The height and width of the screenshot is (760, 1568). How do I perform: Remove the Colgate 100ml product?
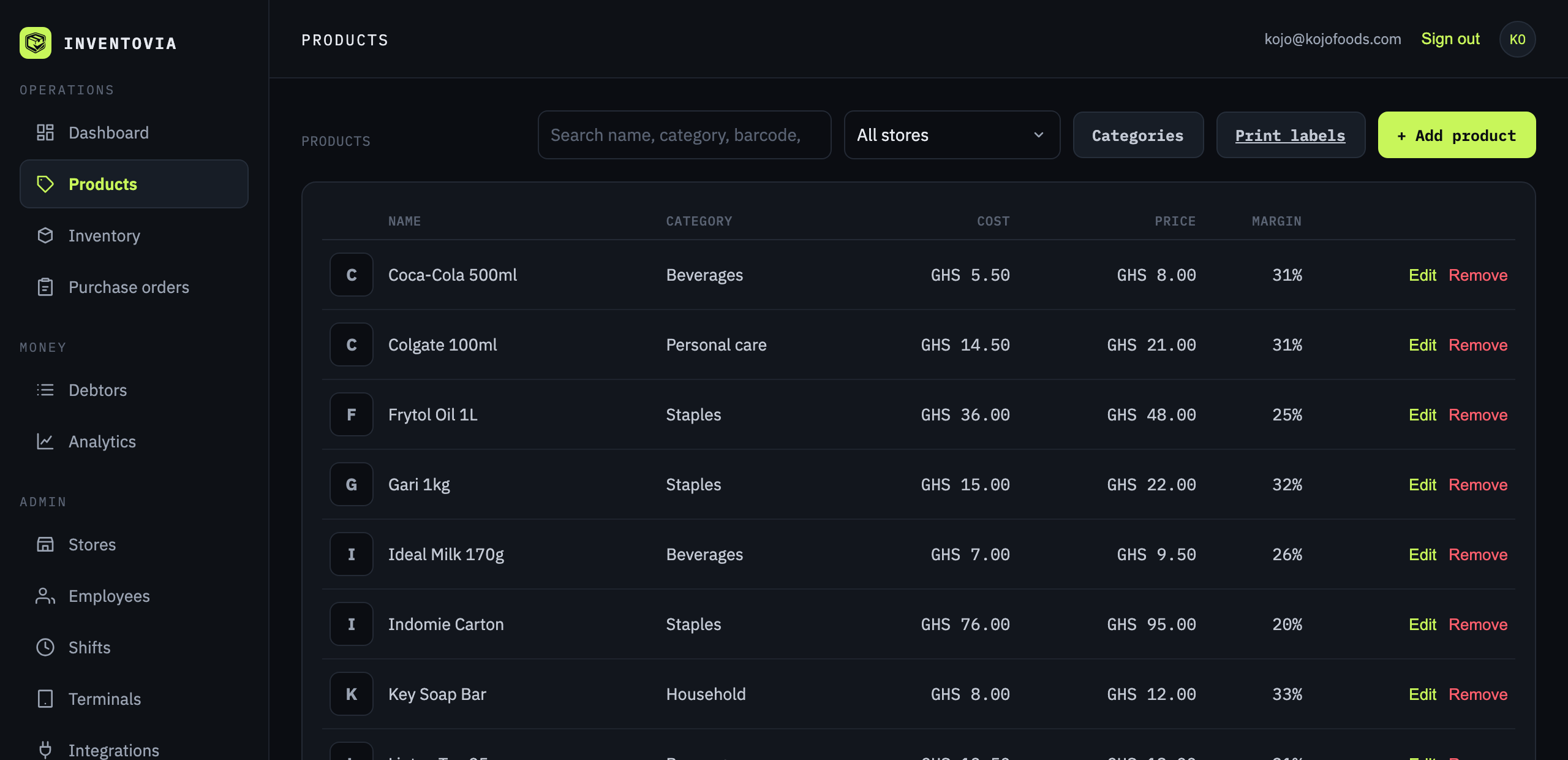[x=1478, y=345]
